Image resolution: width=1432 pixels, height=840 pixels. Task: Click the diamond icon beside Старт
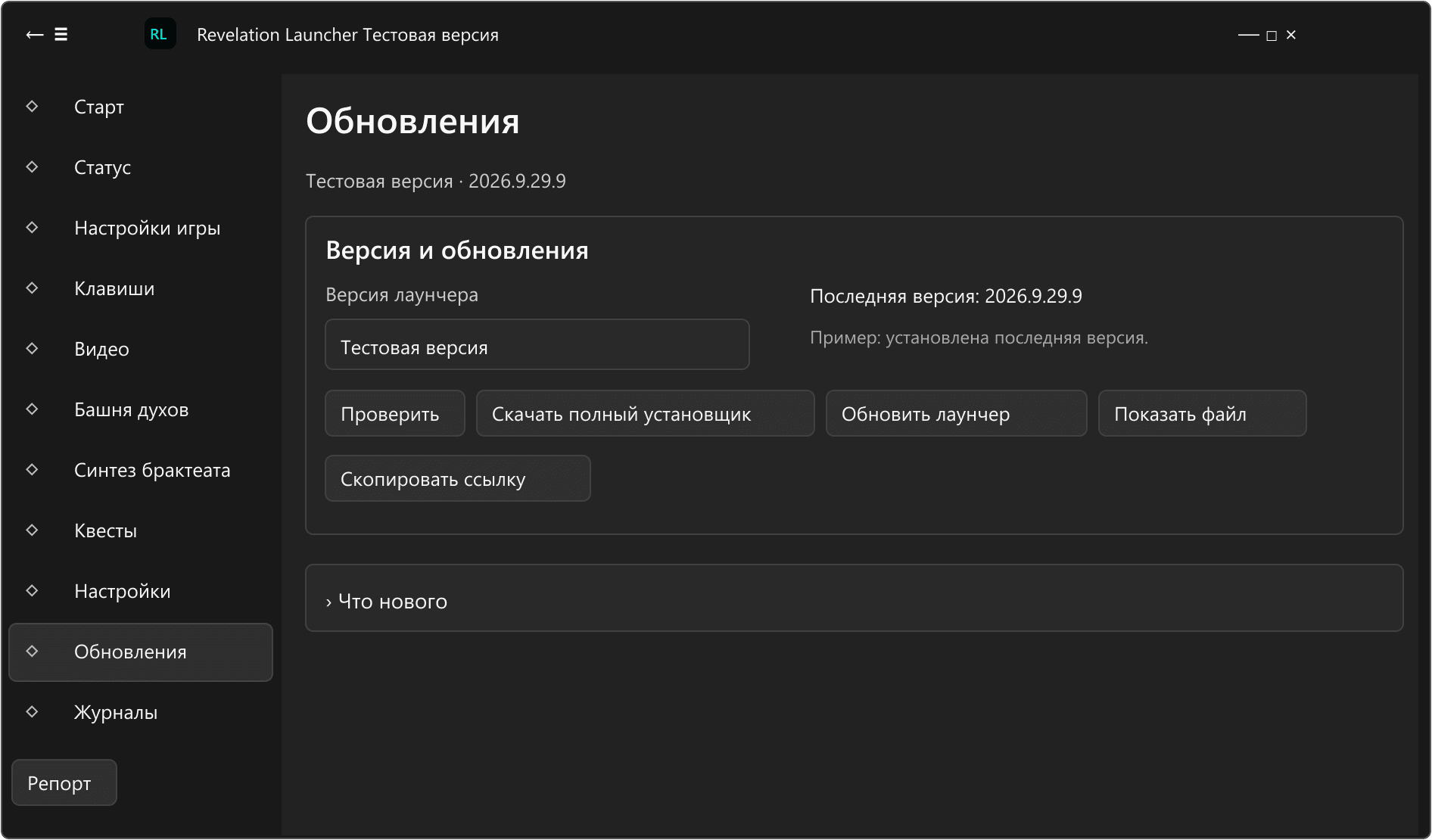click(32, 107)
